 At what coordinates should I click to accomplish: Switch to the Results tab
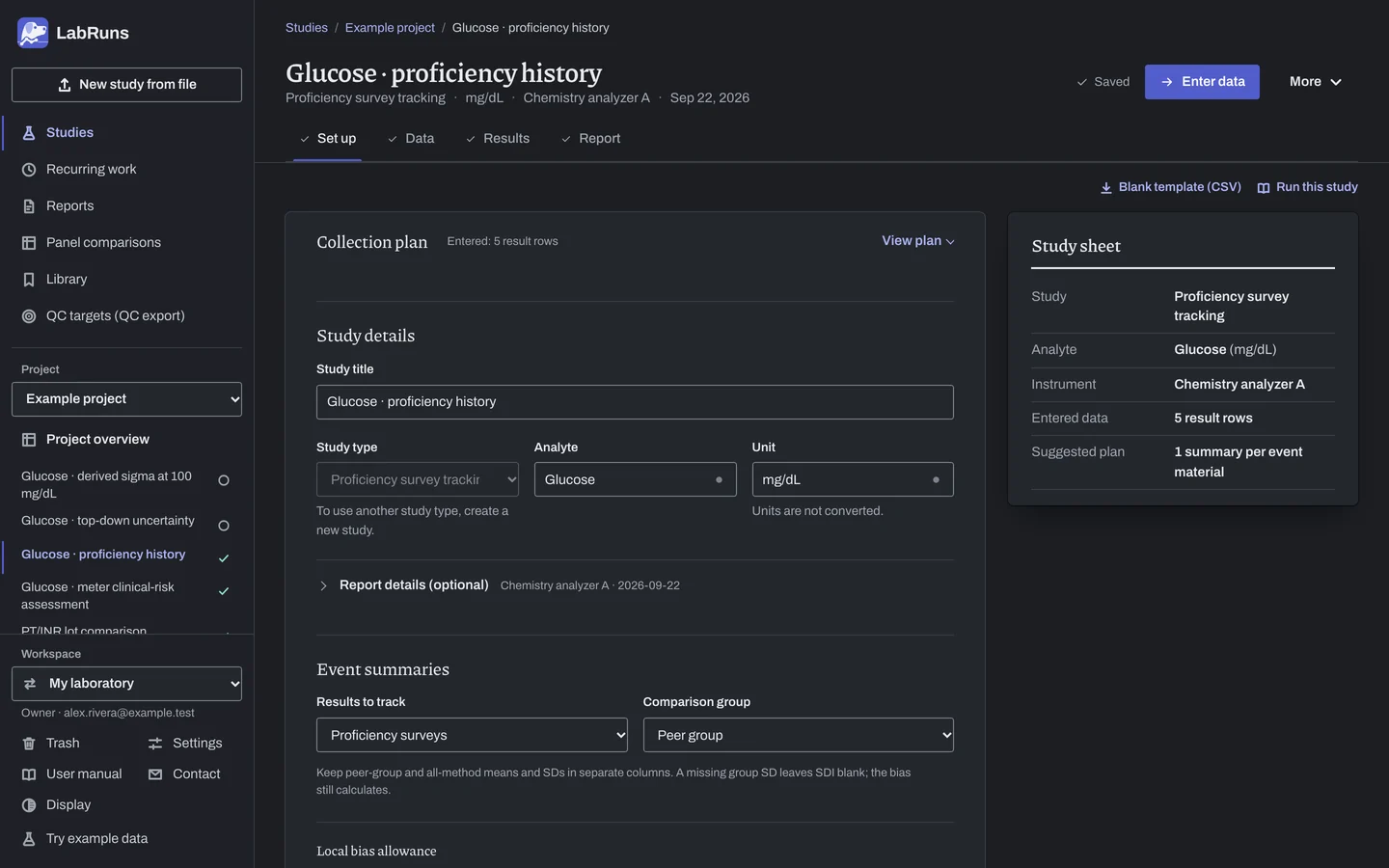coord(498,139)
